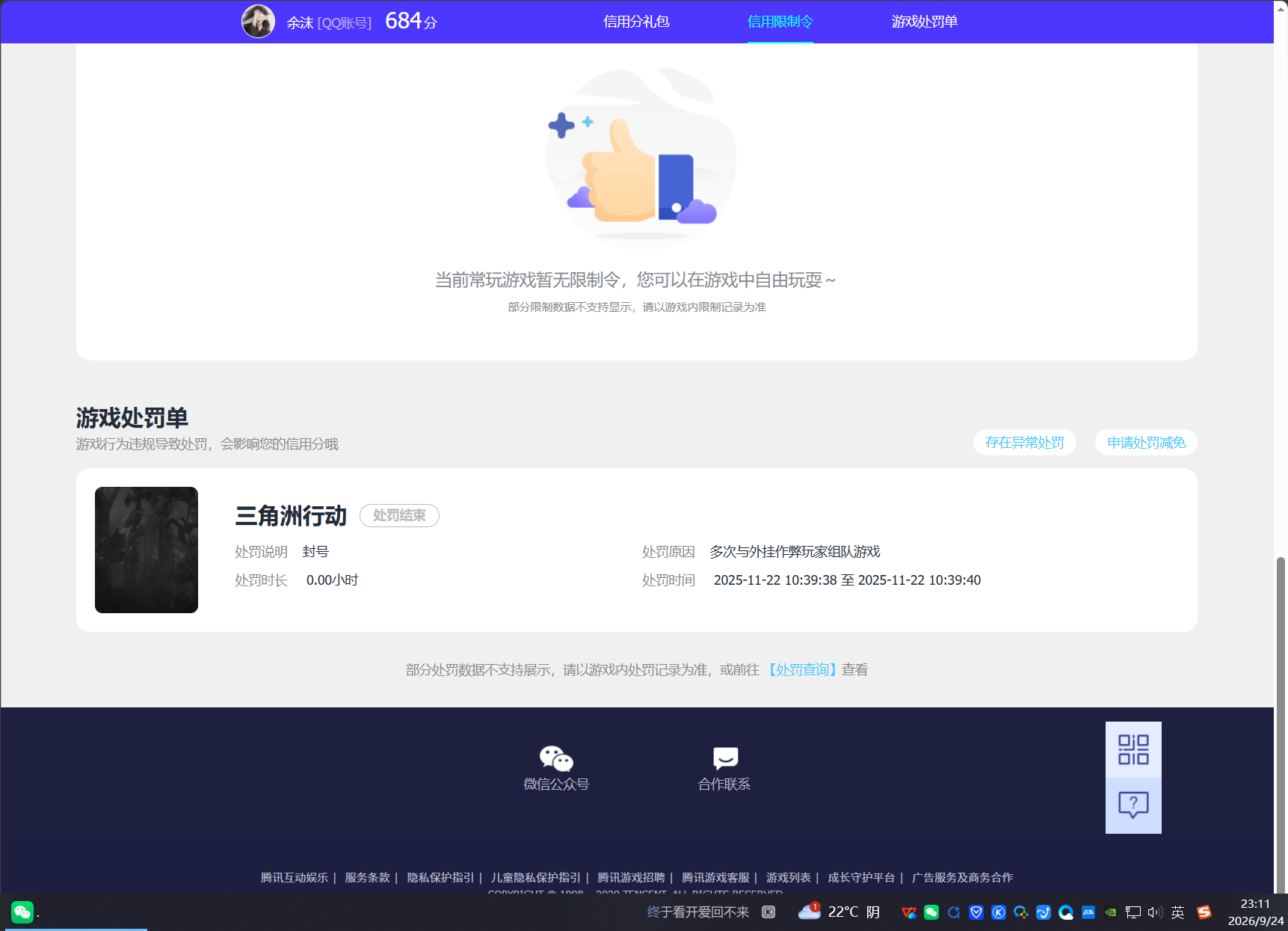This screenshot has height=931, width=1288.
Task: Open the 游戏列表 footer link
Action: point(789,877)
